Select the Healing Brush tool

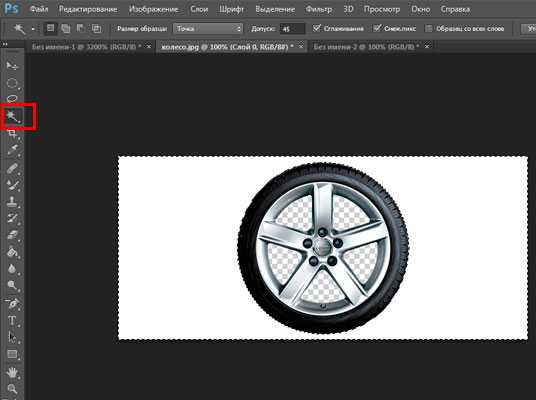(12, 168)
